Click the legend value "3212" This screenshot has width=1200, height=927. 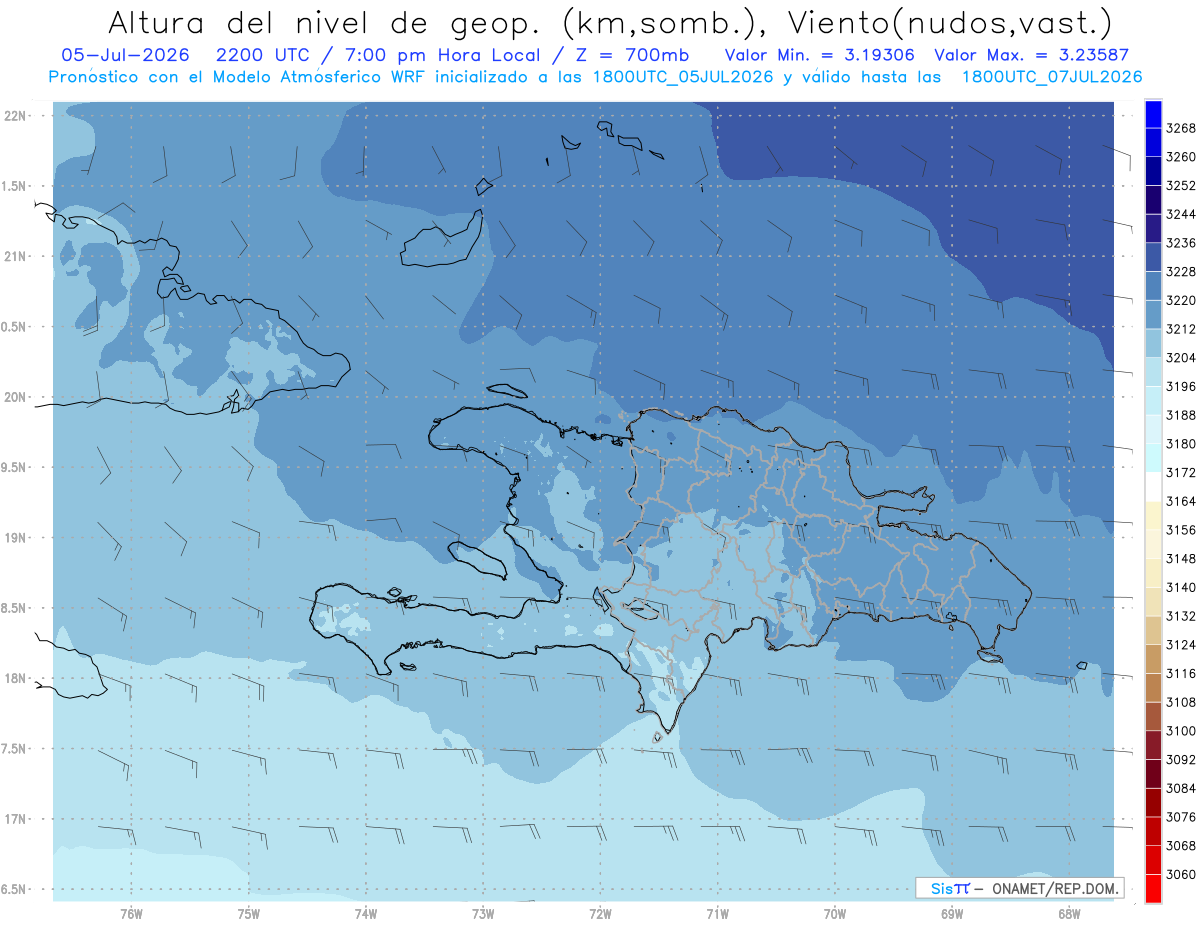click(1181, 329)
